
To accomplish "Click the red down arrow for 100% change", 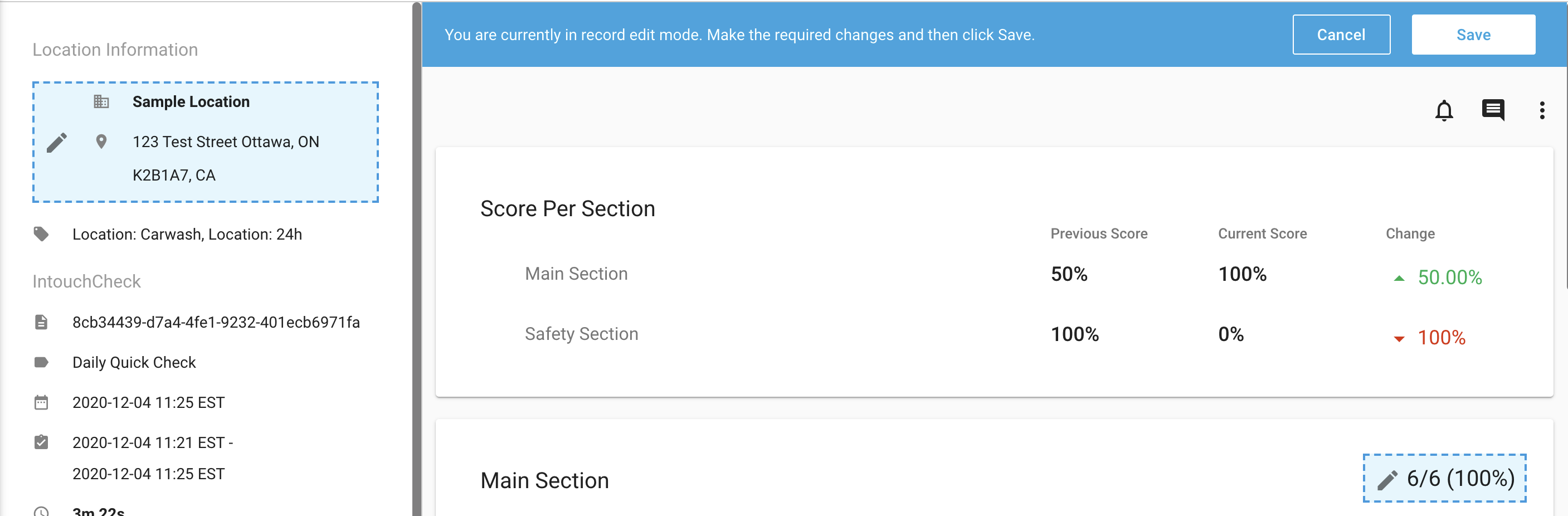I will click(1399, 339).
